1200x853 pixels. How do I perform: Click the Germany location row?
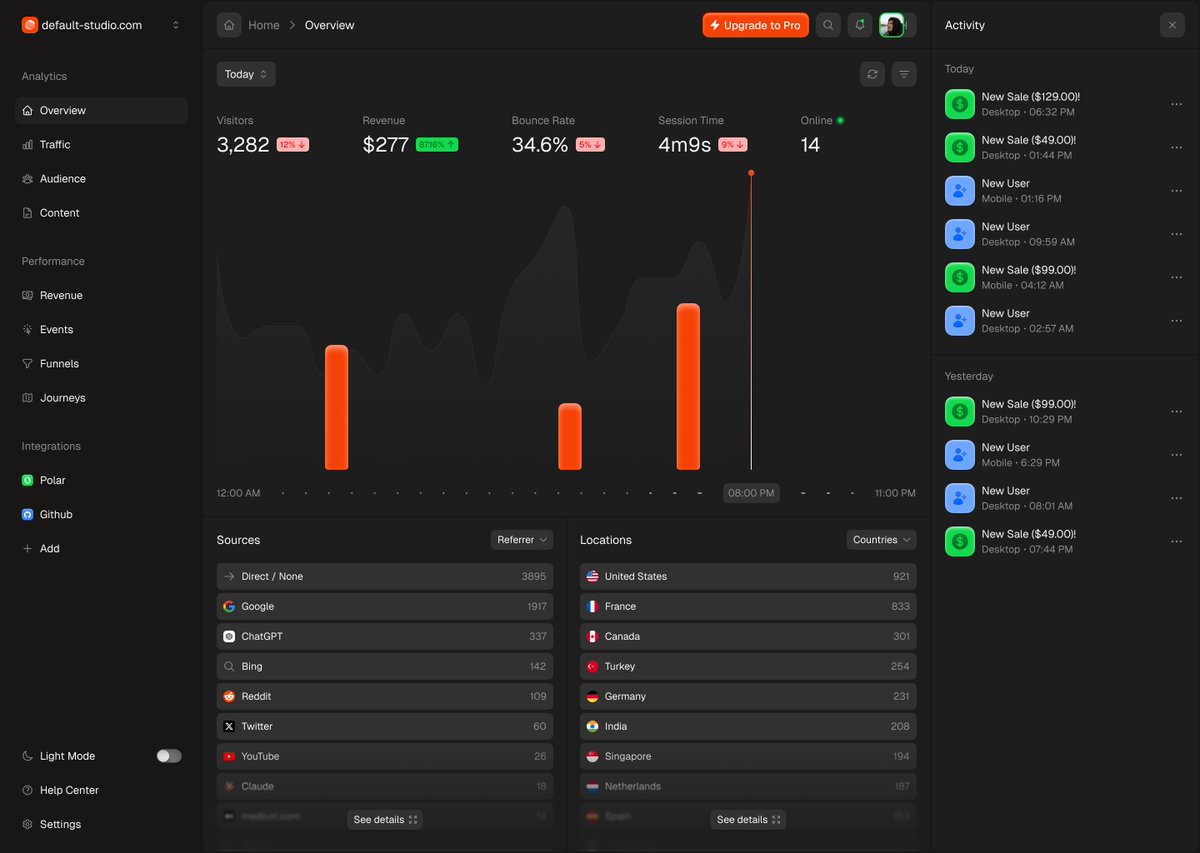[748, 696]
